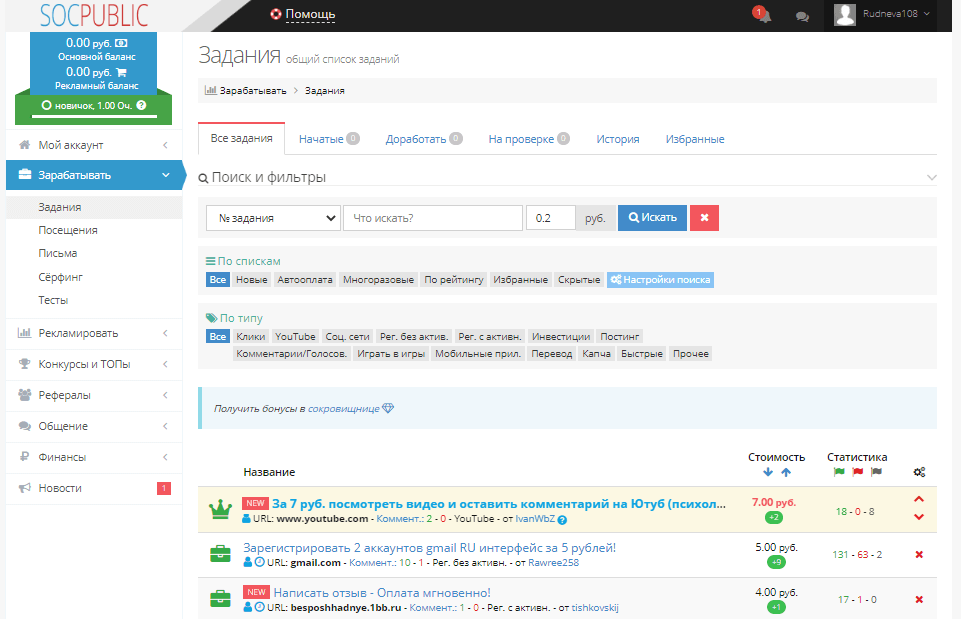Click the banknote icon next to main balance
The width and height of the screenshot is (961, 619).
pyautogui.click(x=121, y=43)
